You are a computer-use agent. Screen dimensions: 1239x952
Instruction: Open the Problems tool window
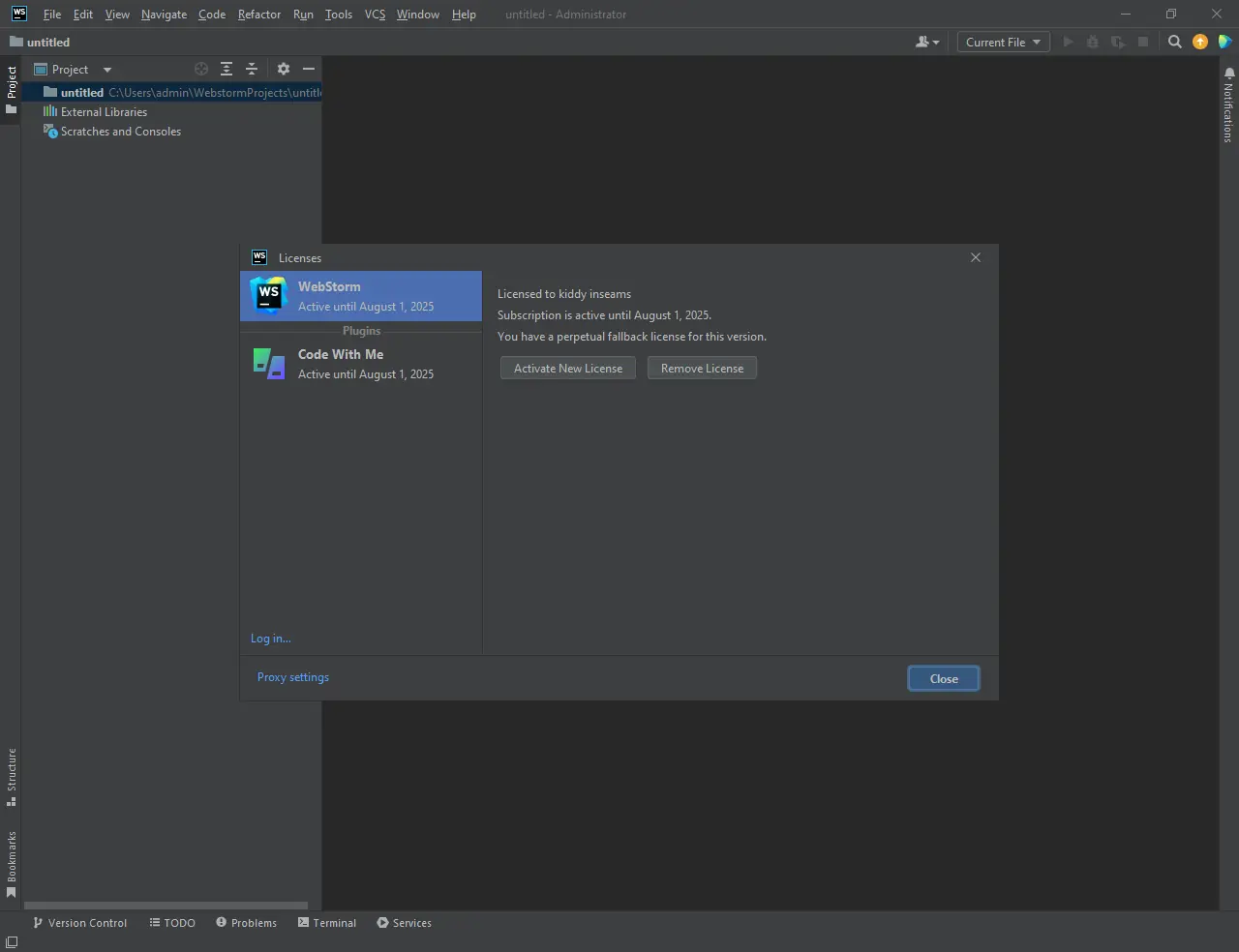246,923
